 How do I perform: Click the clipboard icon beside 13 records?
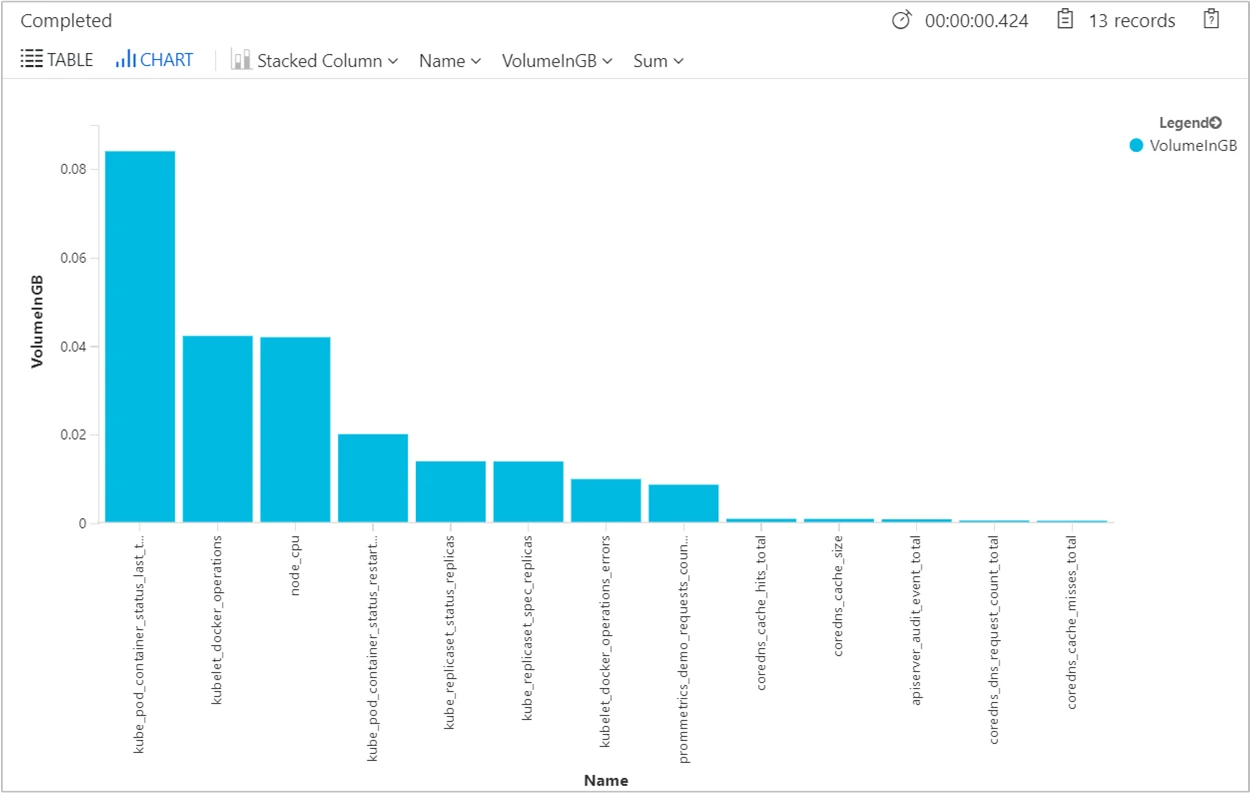(x=1065, y=20)
